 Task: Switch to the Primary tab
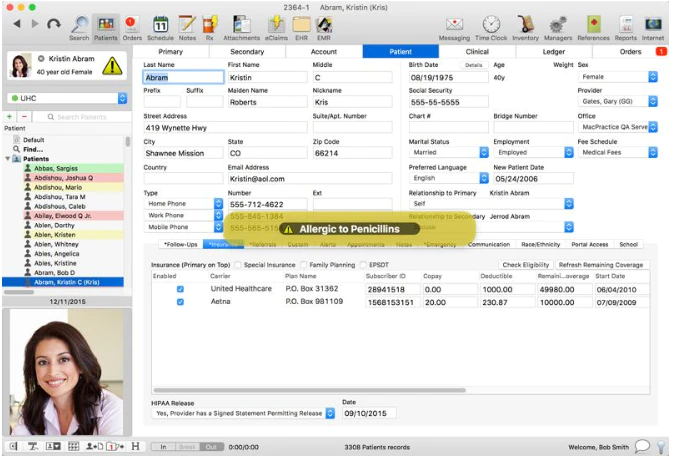pos(171,52)
